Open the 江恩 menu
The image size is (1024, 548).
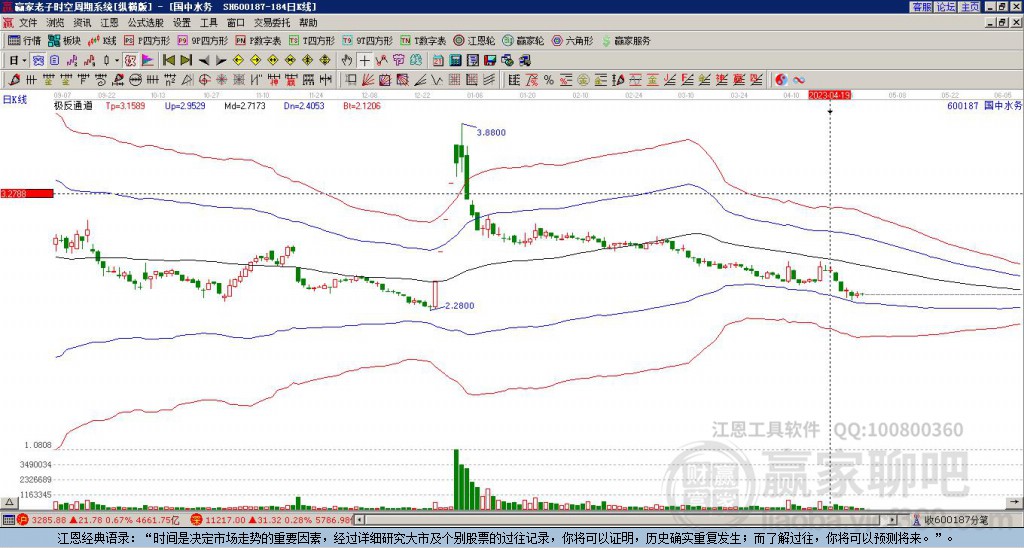pos(109,23)
